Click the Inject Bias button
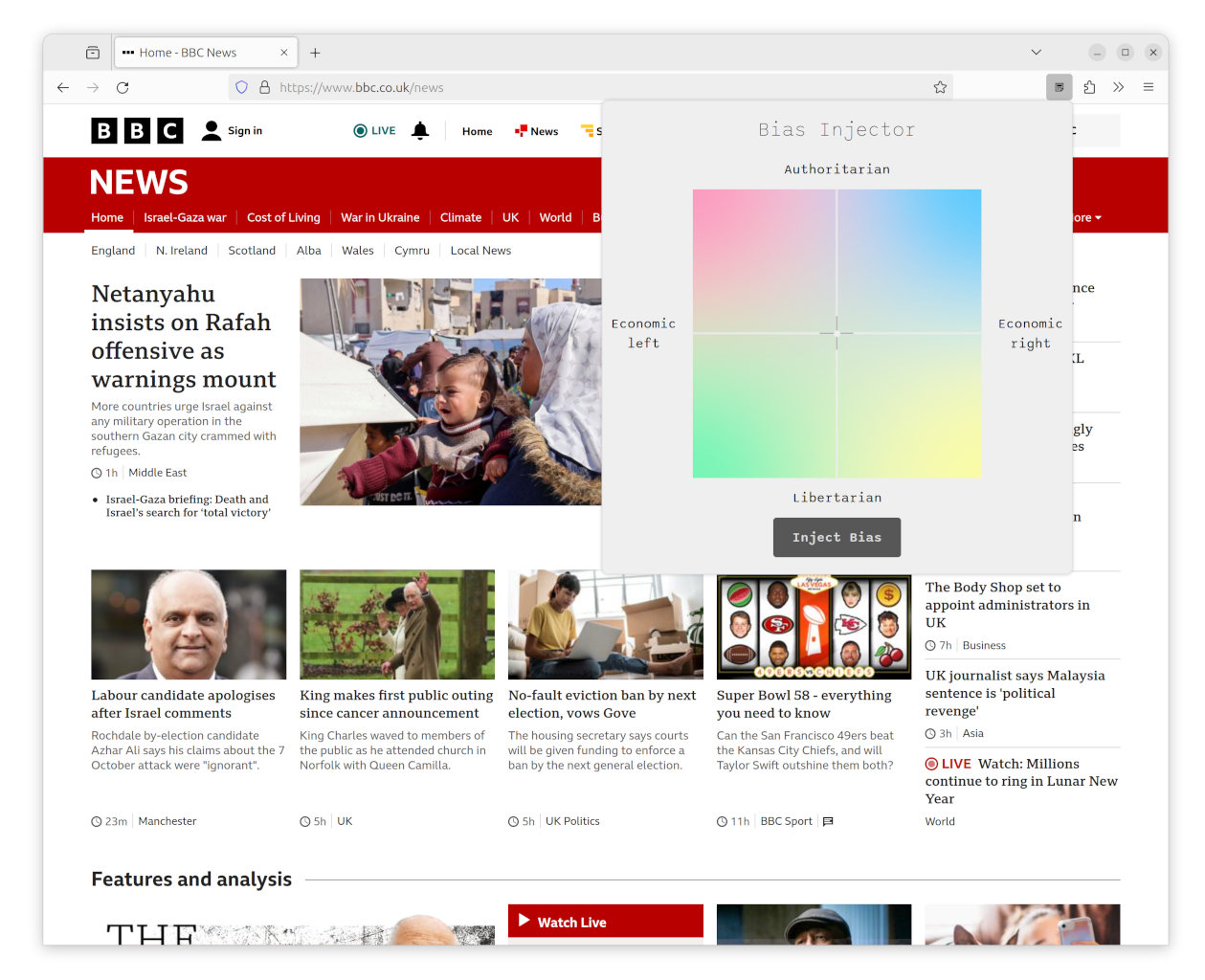The height and width of the screenshot is (980, 1205). [x=837, y=537]
